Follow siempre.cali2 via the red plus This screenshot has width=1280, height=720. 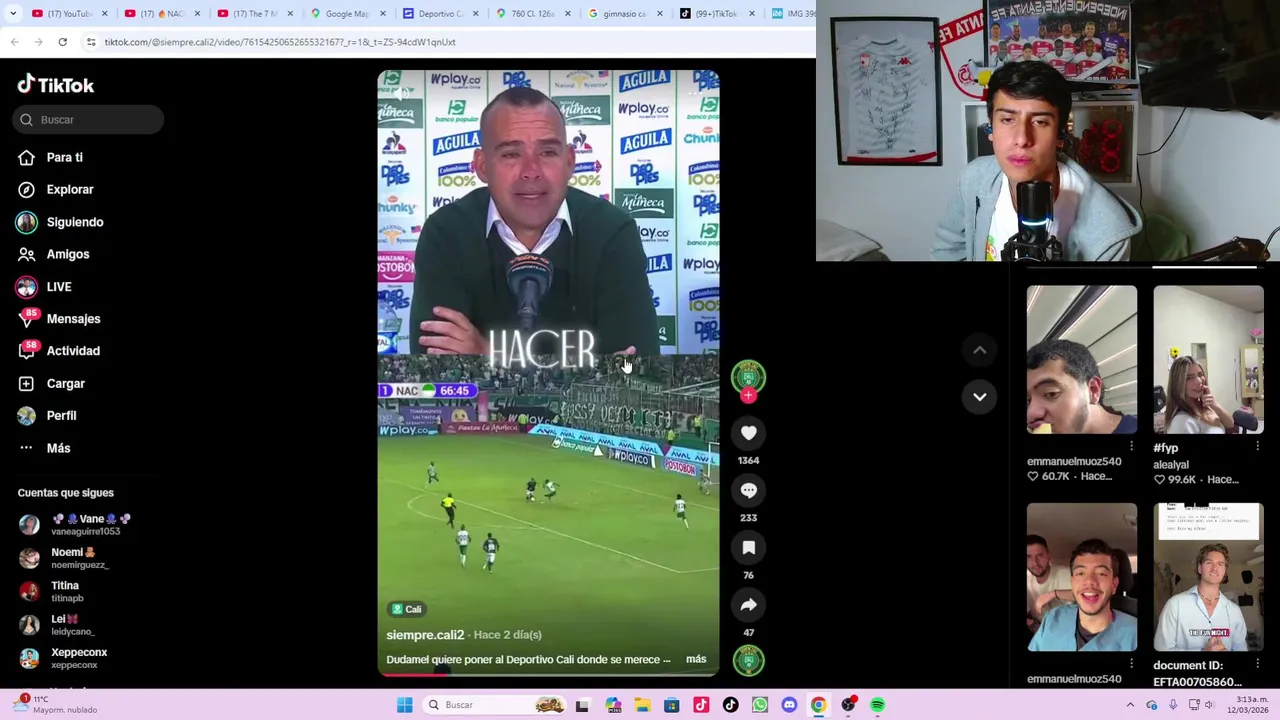tap(748, 395)
